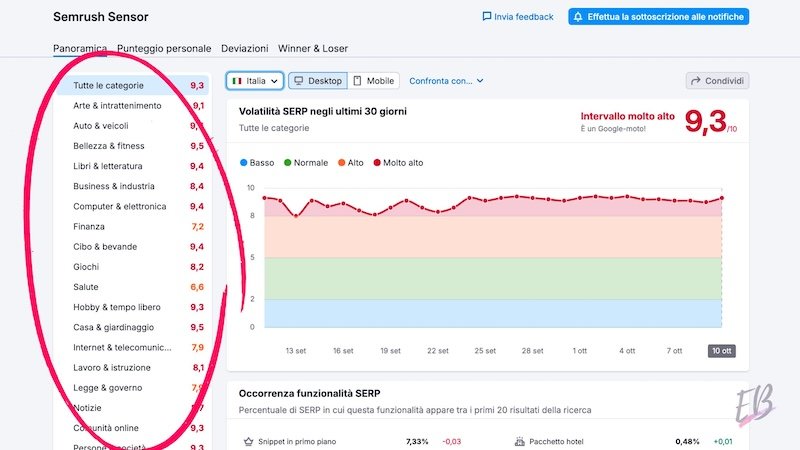The image size is (800, 450).
Task: Click the Intervallo molto alto label
Action: (x=628, y=116)
